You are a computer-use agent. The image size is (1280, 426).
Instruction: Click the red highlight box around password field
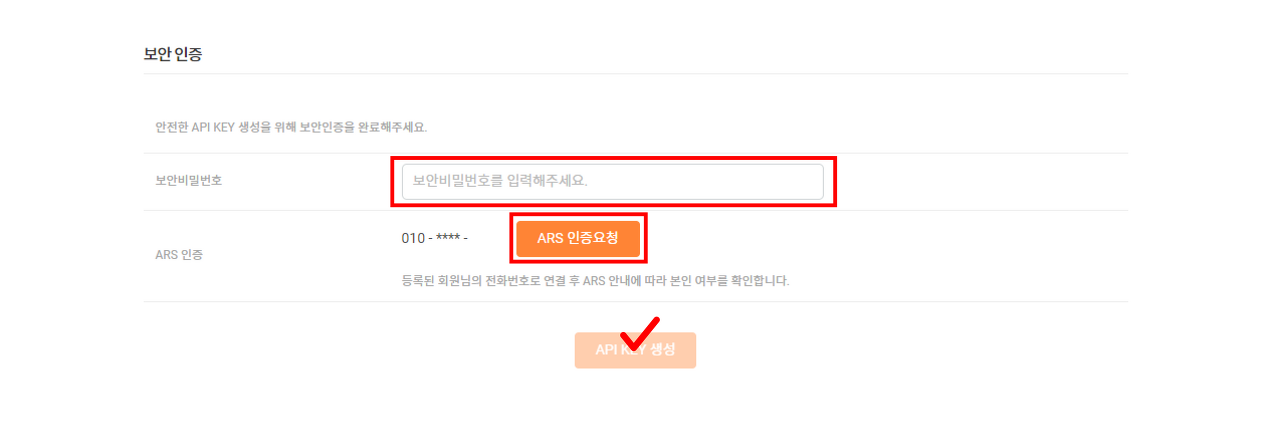[613, 182]
